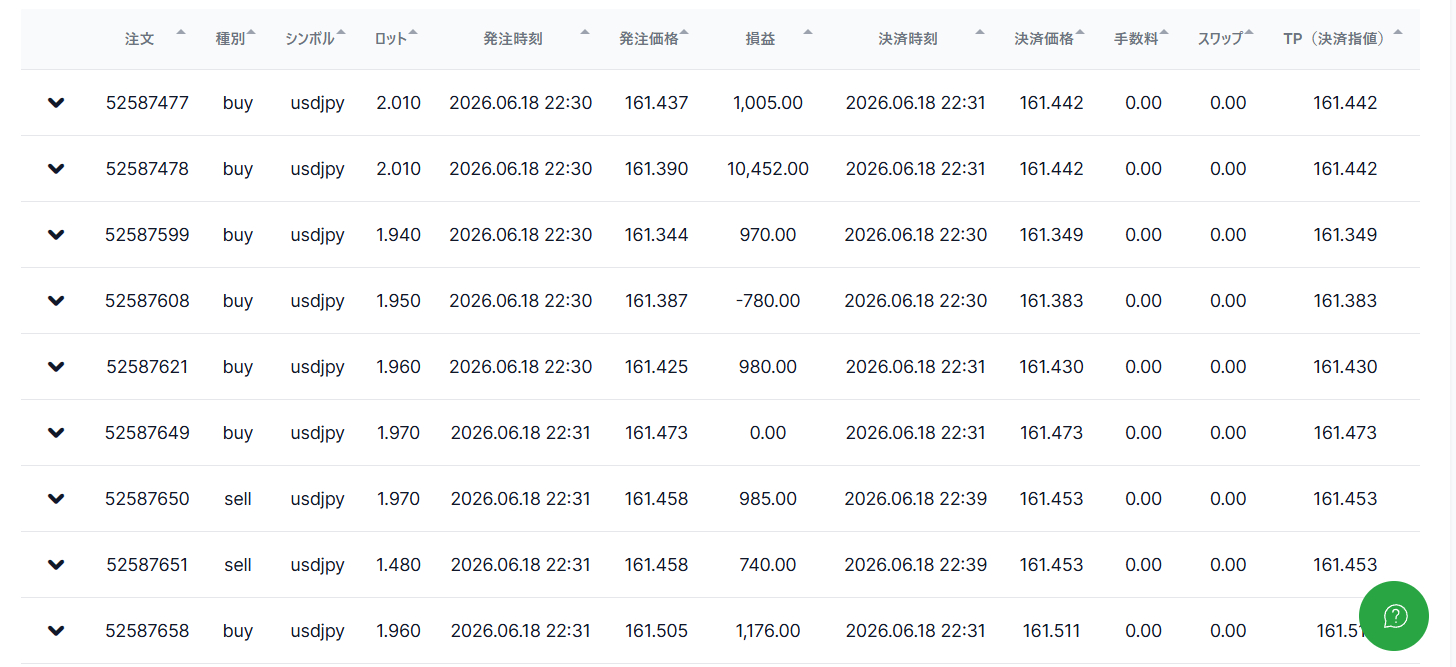The height and width of the screenshot is (667, 1456).
Task: Select the settlement price 161.511
Action: tap(1051, 631)
